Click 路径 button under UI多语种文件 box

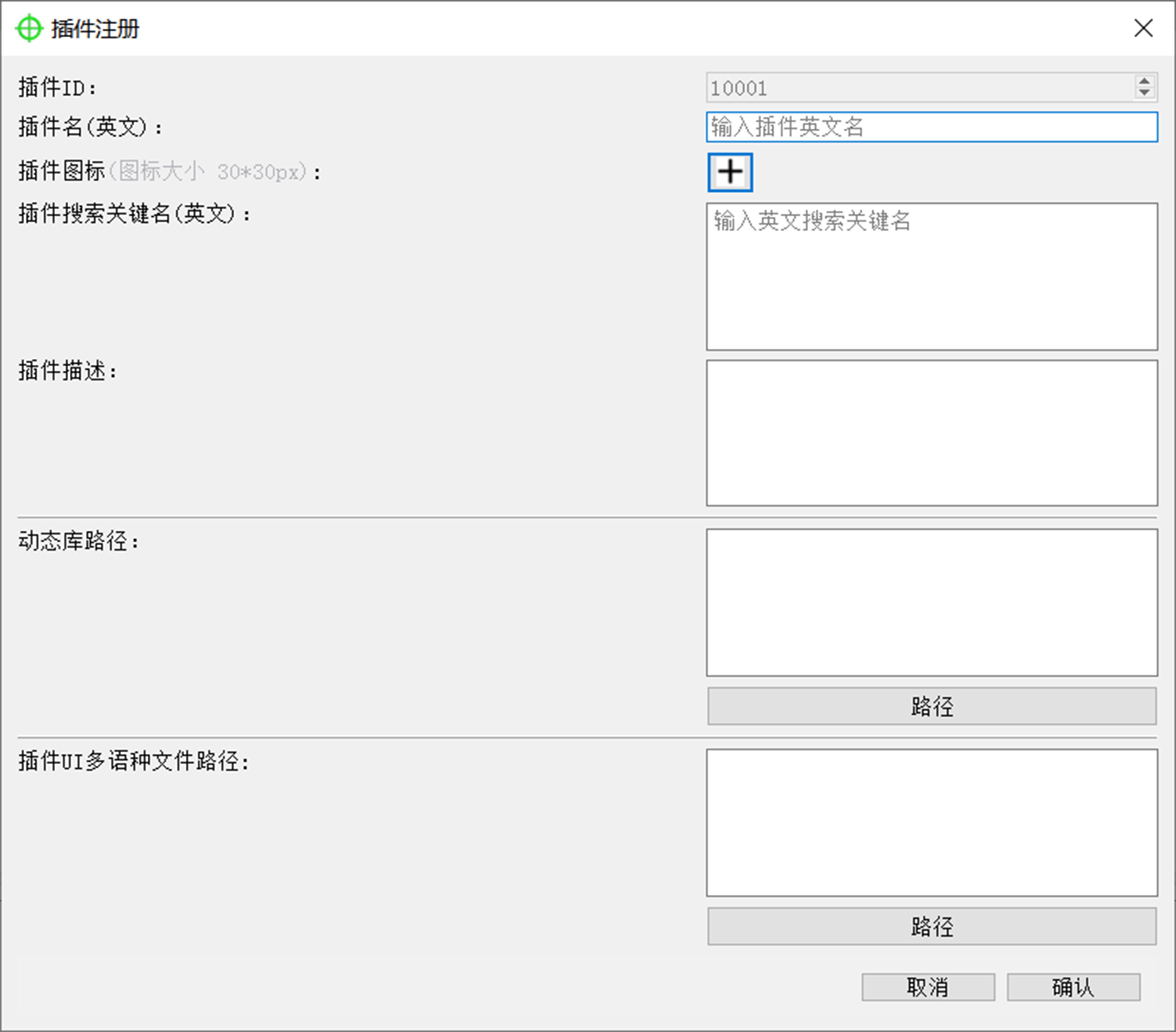[x=932, y=927]
